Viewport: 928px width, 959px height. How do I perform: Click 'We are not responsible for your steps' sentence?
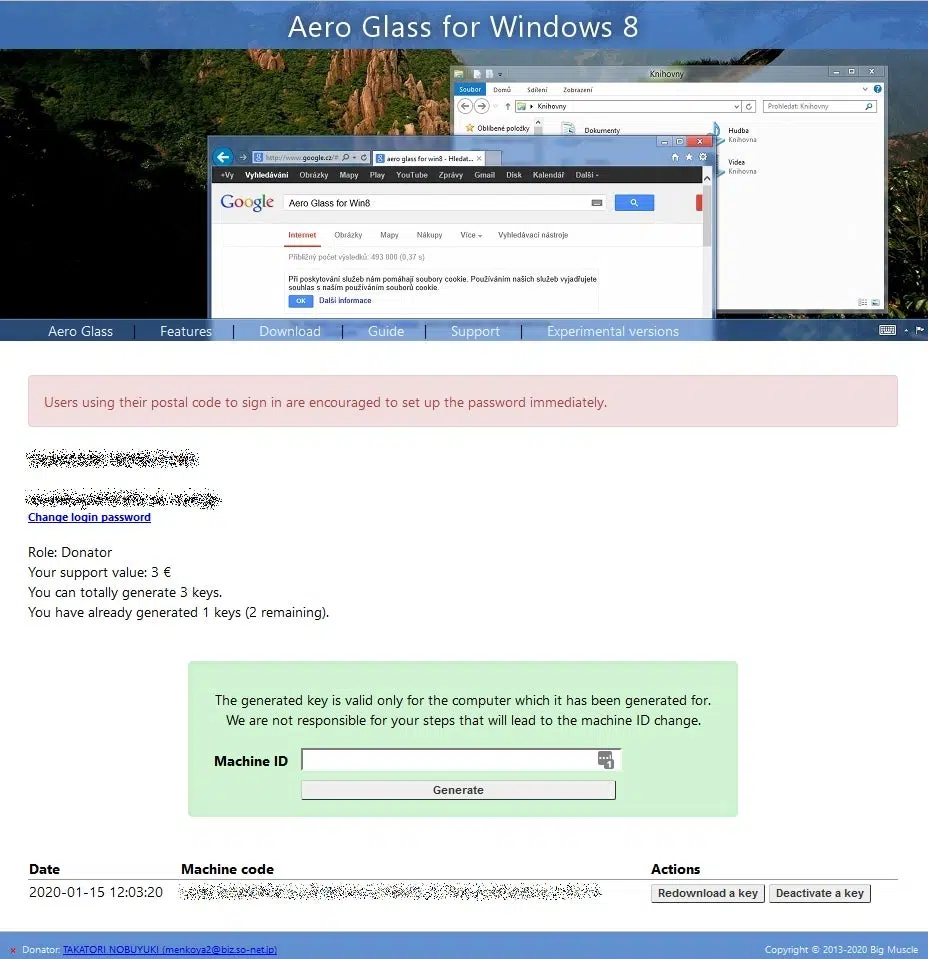click(464, 720)
